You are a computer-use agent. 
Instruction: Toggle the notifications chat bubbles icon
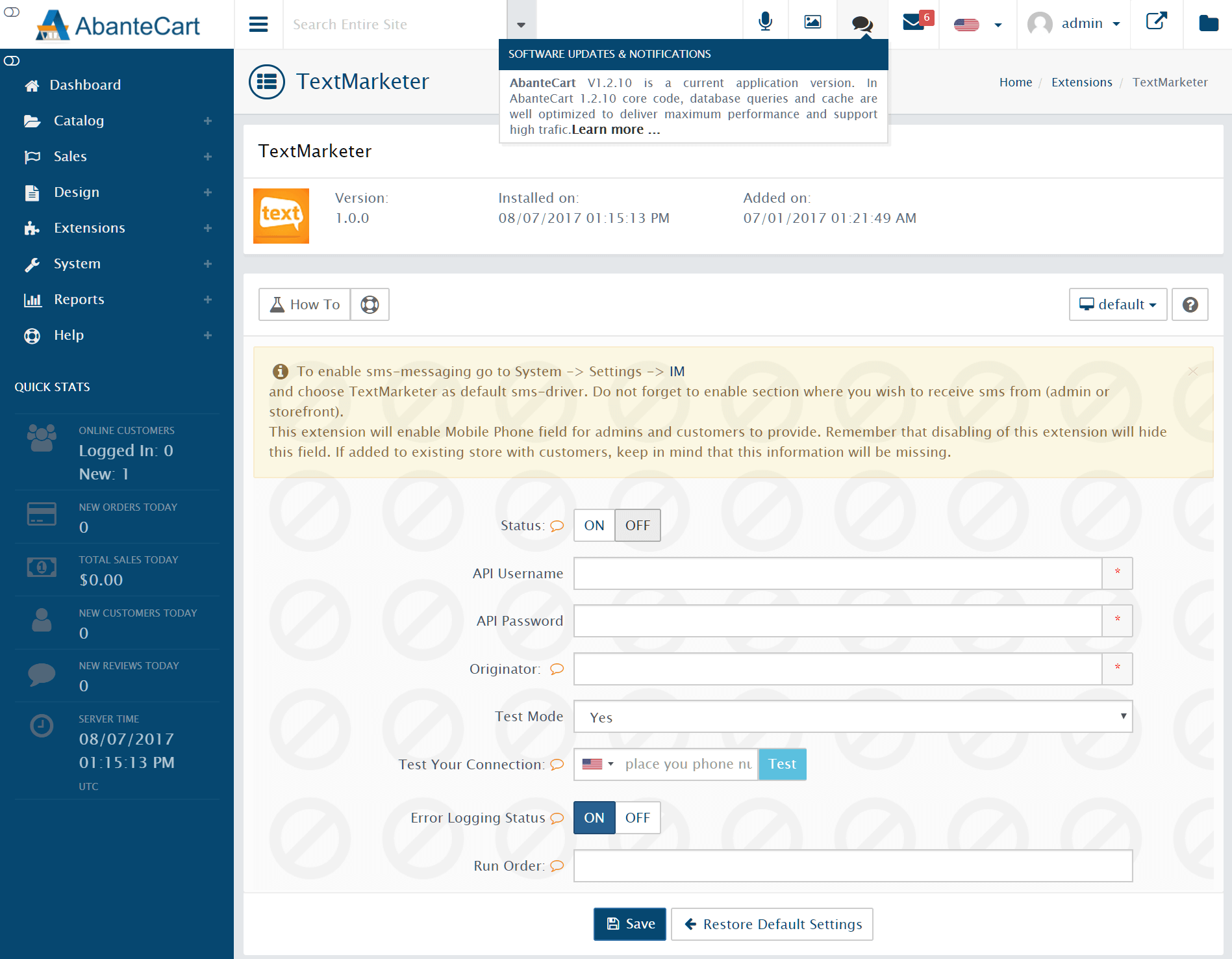click(x=862, y=24)
